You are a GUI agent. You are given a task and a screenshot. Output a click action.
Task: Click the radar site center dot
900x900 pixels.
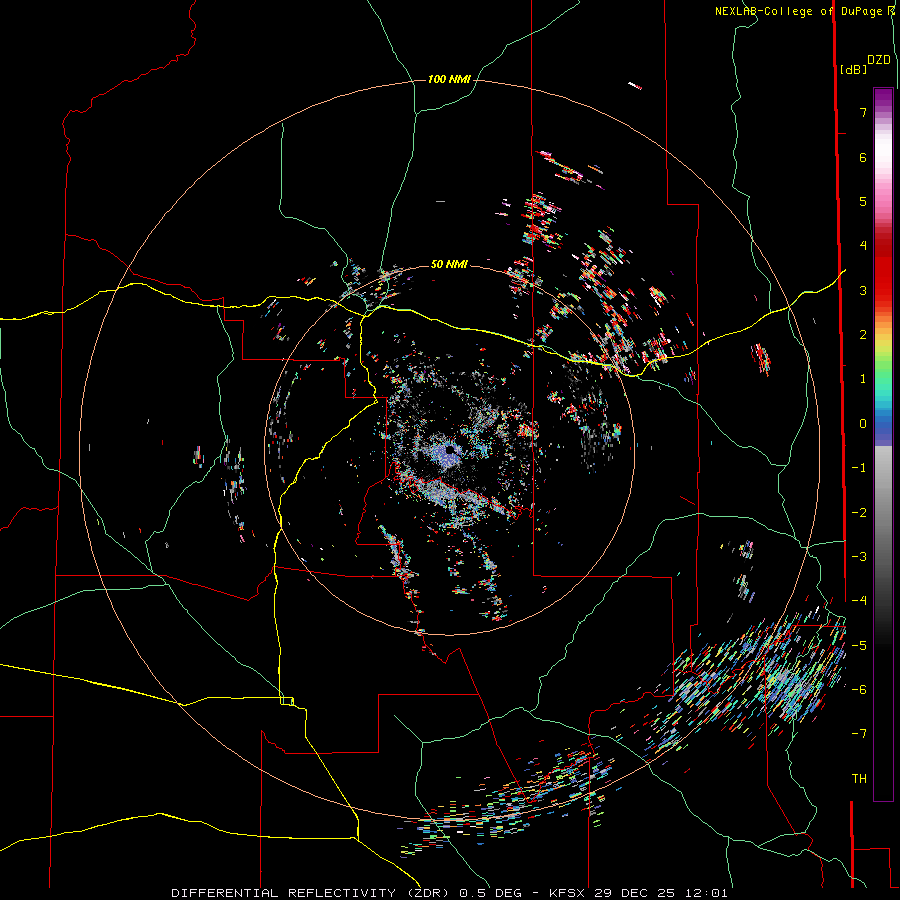[x=451, y=449]
